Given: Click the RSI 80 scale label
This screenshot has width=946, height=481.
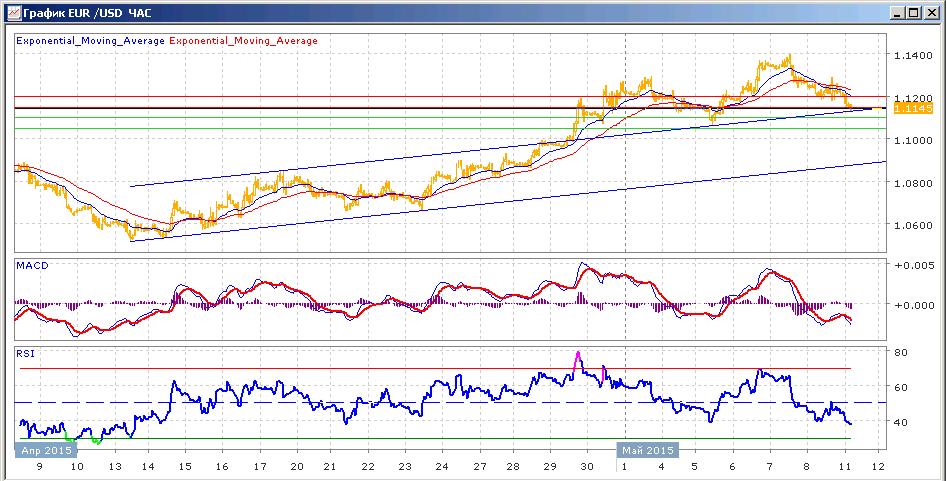Looking at the screenshot, I should [903, 352].
